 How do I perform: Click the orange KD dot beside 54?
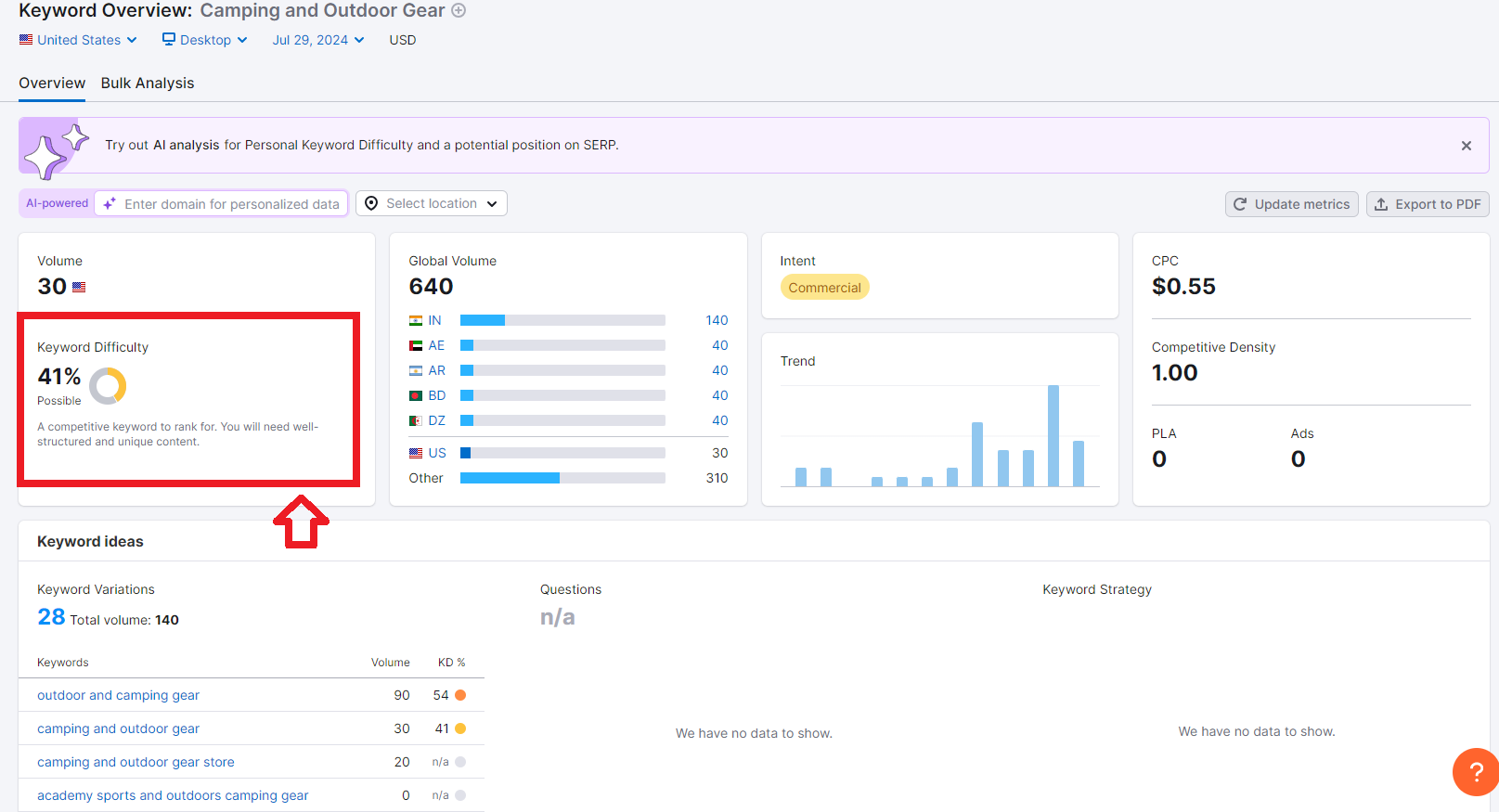click(x=460, y=695)
